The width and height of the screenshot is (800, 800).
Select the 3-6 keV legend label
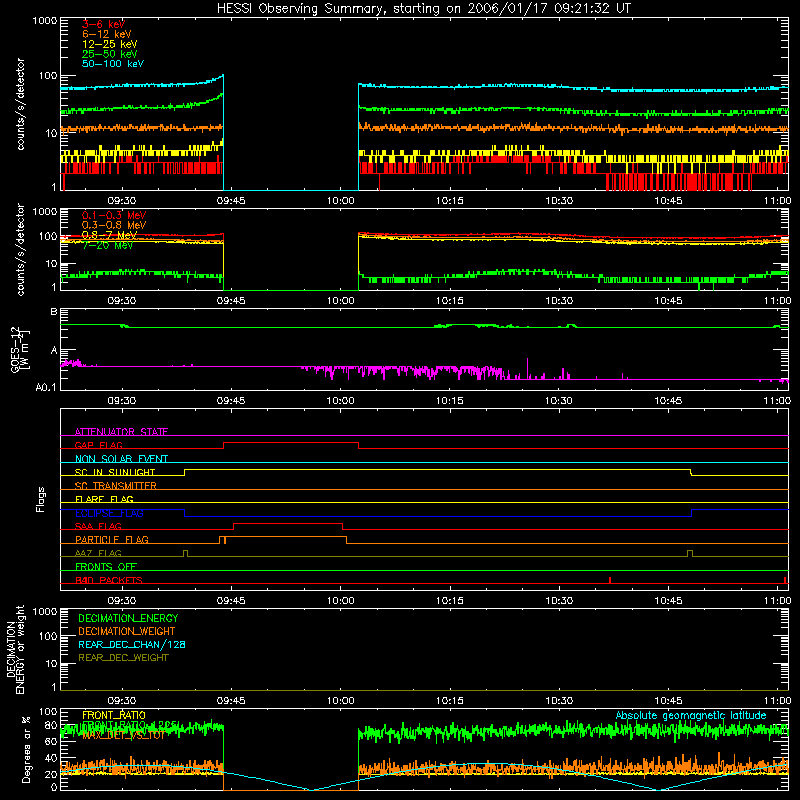pos(104,24)
